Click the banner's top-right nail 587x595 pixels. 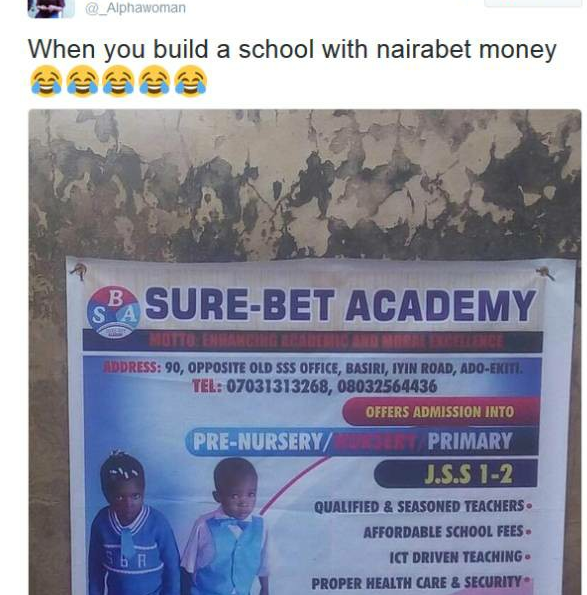545,272
